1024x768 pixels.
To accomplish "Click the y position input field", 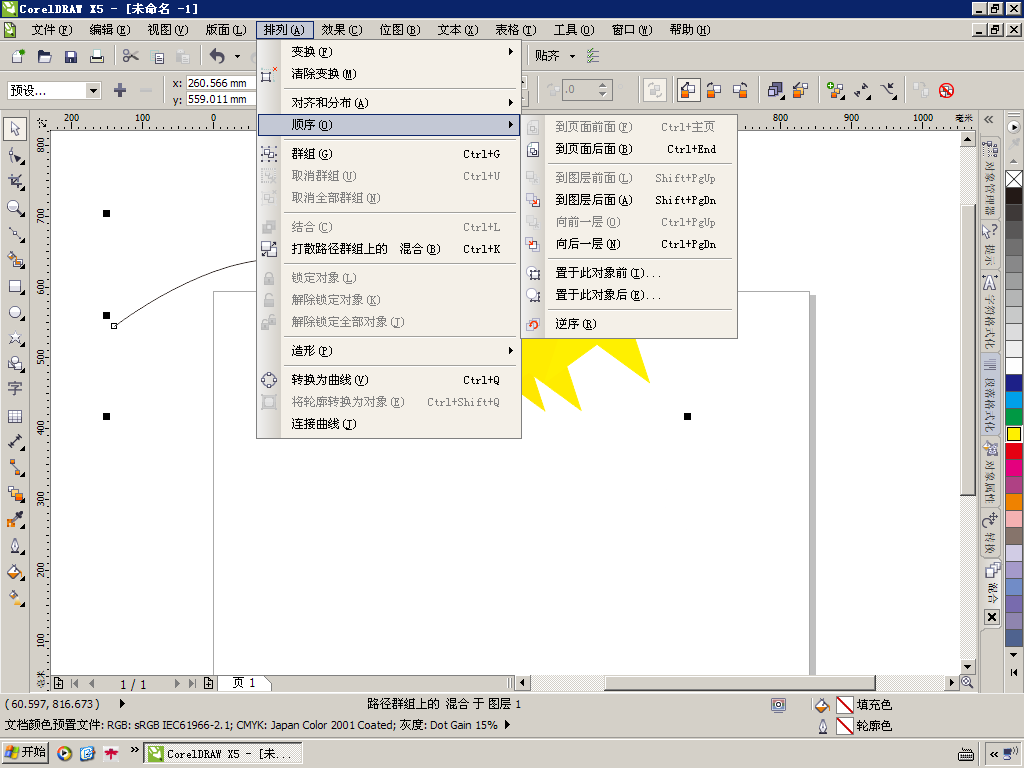I will tap(219, 99).
